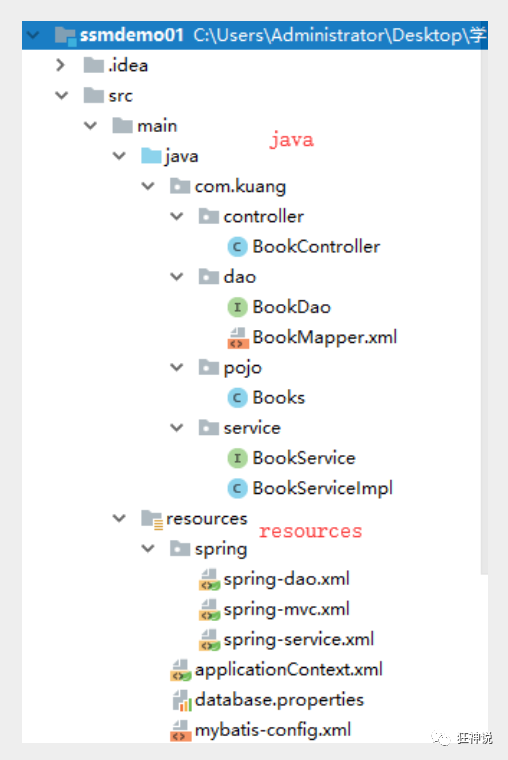This screenshot has height=760, width=508.
Task: Click the resources folder icon
Action: click(152, 520)
